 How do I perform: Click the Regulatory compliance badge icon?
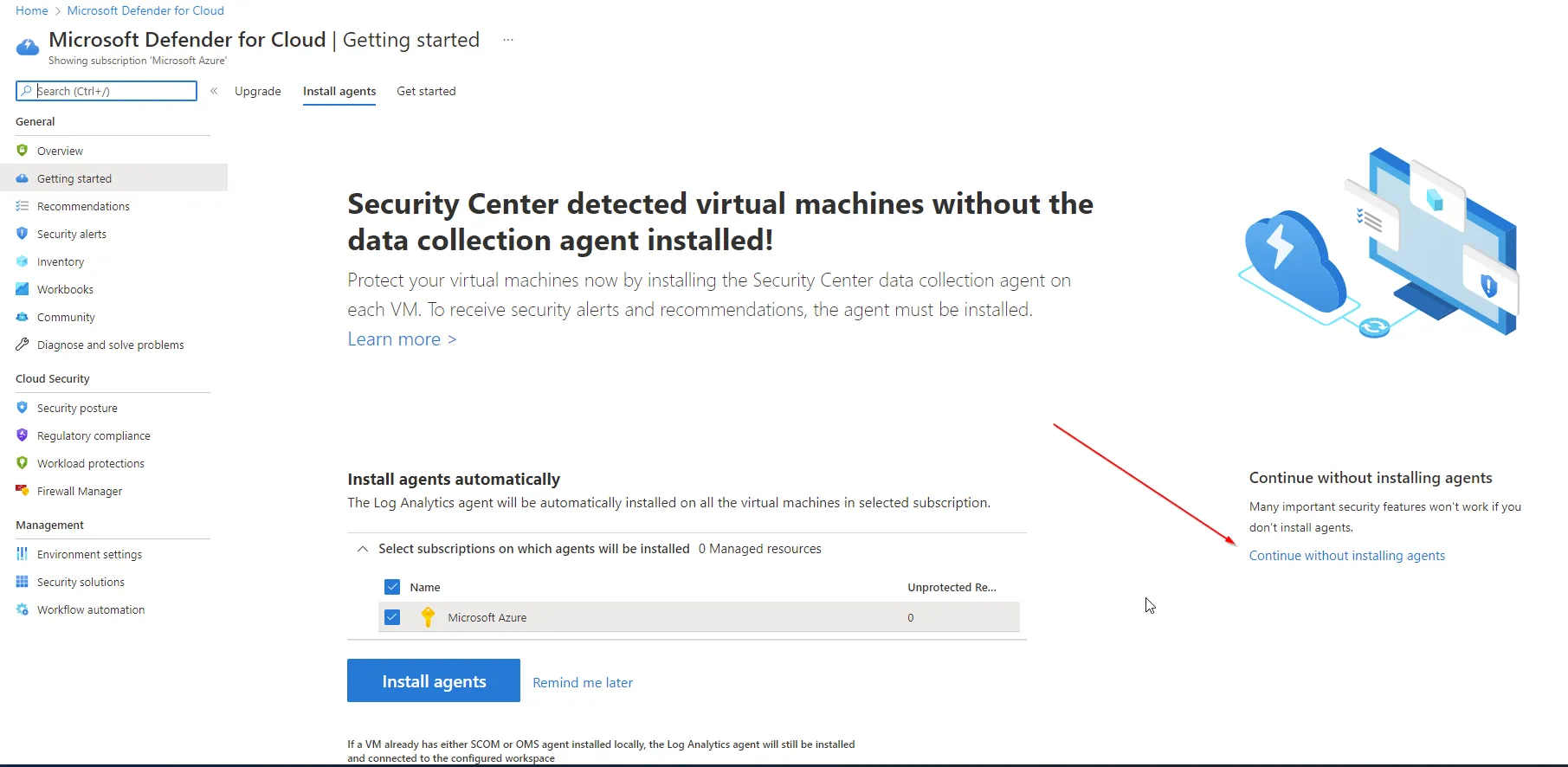(23, 435)
